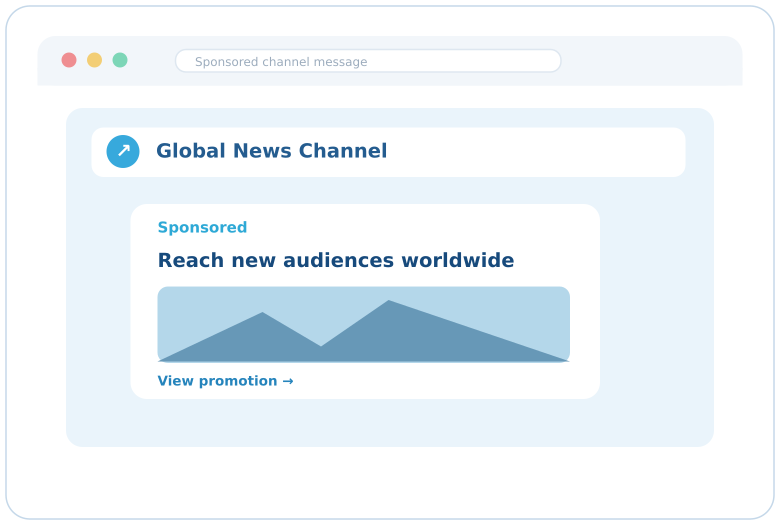Viewport: 780px width, 525px height.
Task: Click the blue 'Sponsored' label
Action: point(202,227)
